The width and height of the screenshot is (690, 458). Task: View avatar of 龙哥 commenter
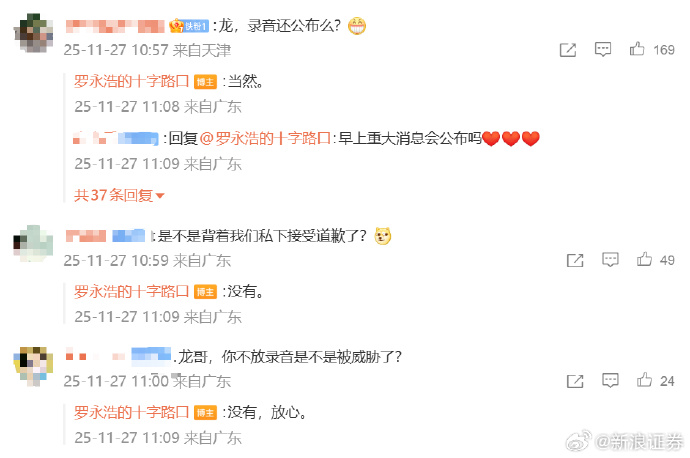(x=33, y=366)
